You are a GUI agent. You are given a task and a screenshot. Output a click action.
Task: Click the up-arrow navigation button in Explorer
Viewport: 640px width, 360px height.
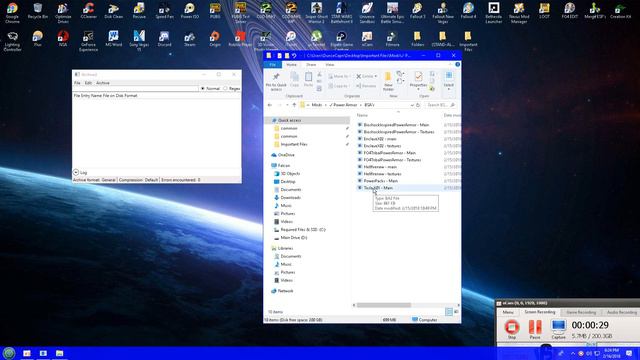click(294, 105)
